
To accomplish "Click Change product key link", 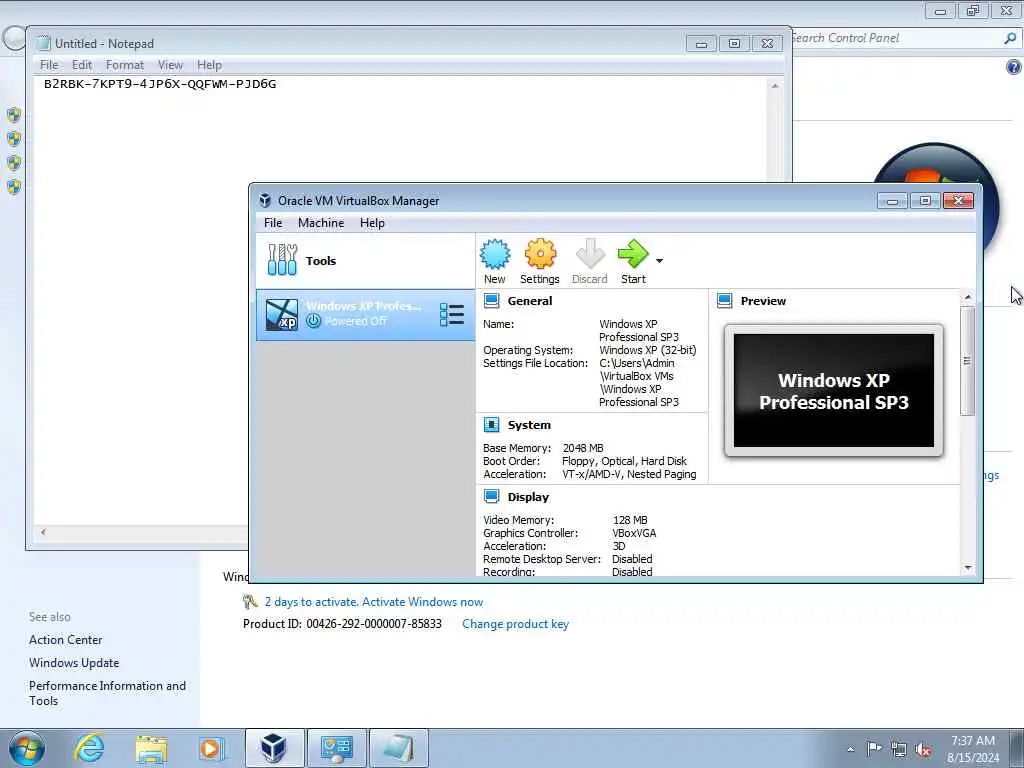I will 515,624.
